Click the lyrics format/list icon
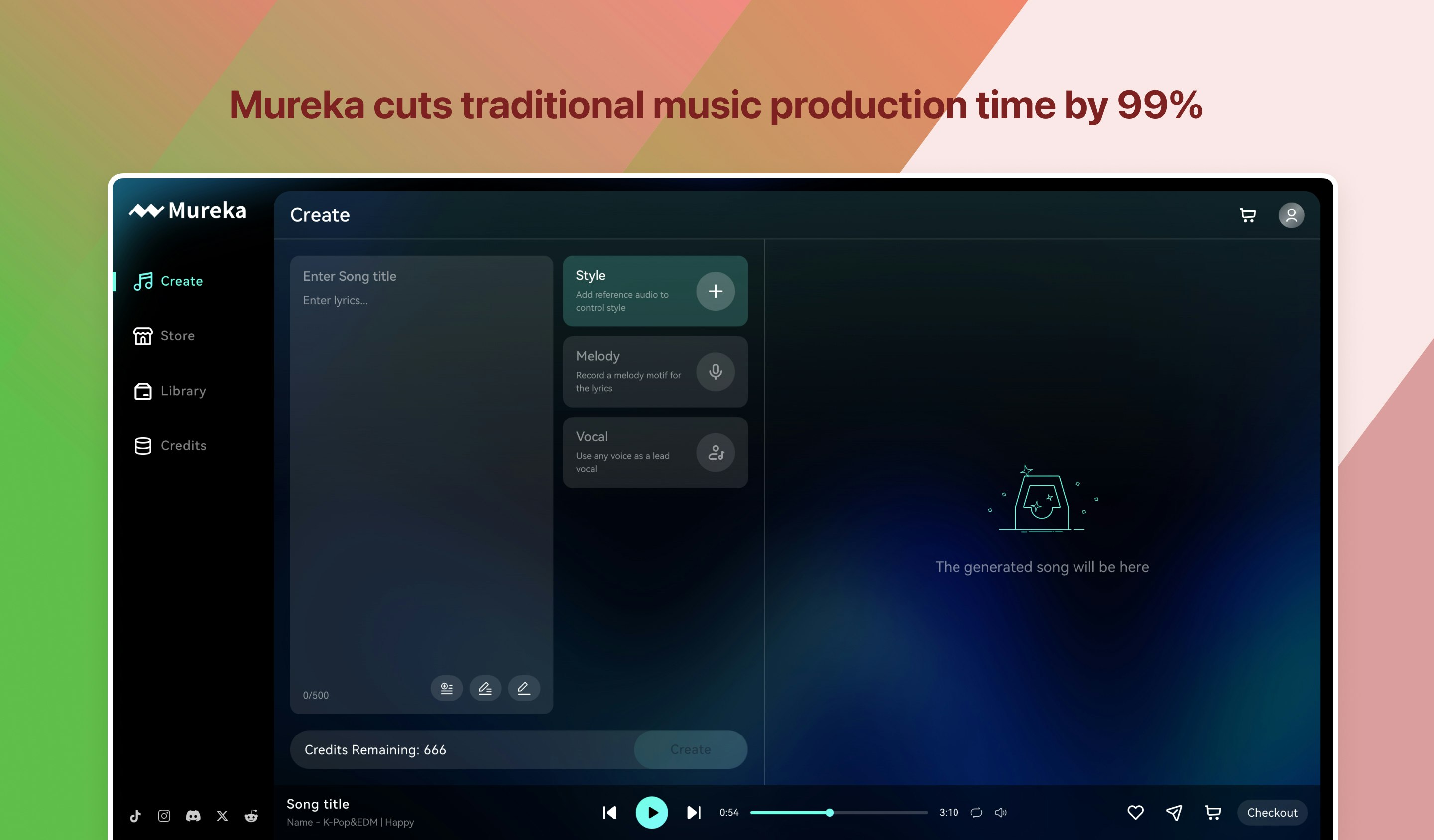The height and width of the screenshot is (840, 1434). pyautogui.click(x=446, y=688)
